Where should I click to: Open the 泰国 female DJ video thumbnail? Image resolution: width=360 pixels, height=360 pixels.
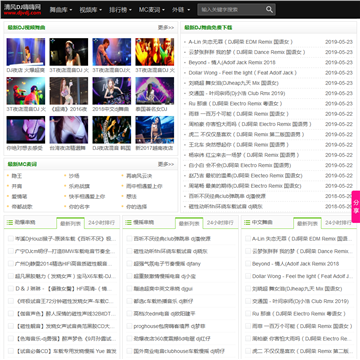tap(155, 91)
